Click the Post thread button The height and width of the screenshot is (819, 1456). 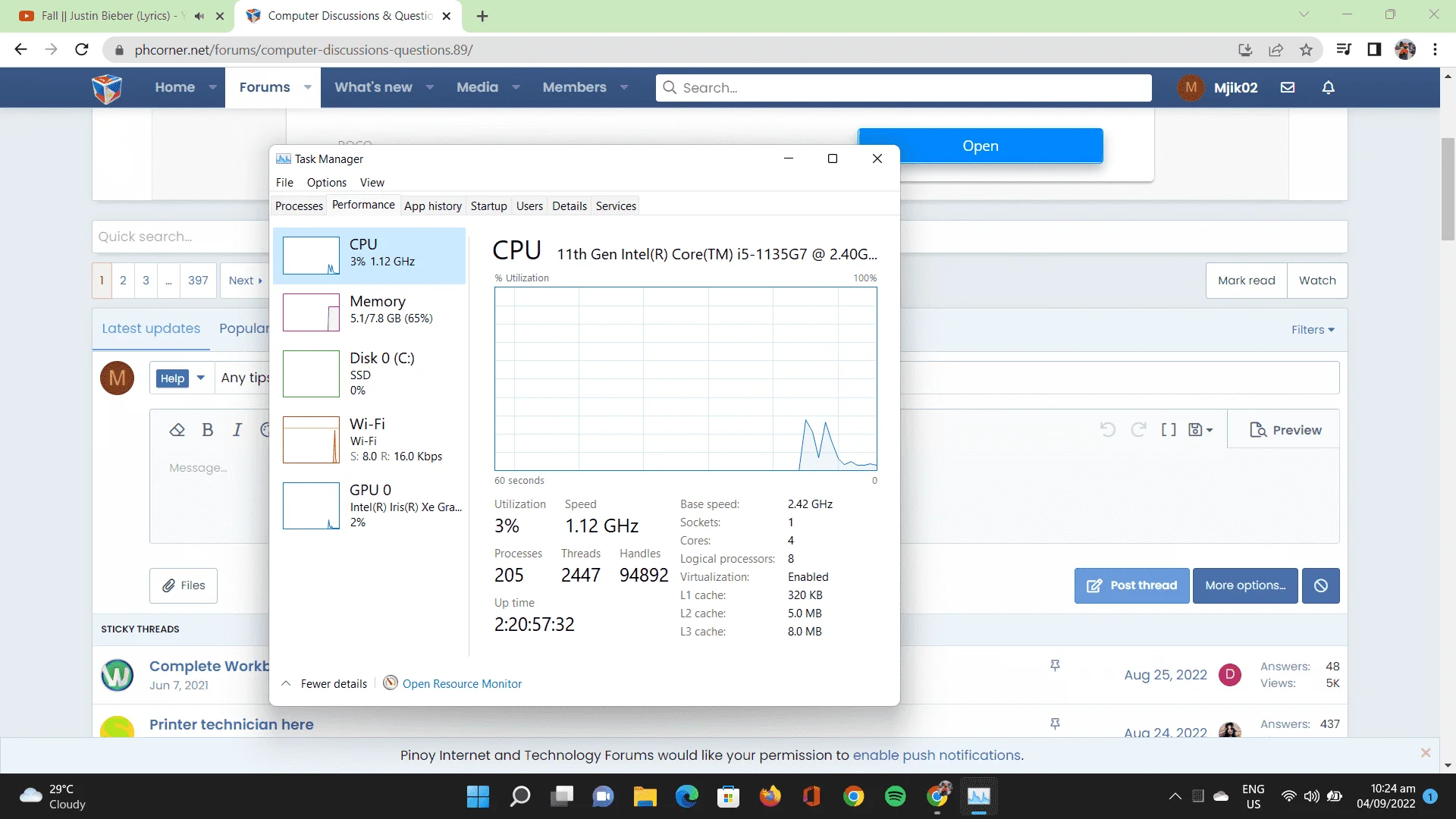(x=1131, y=585)
